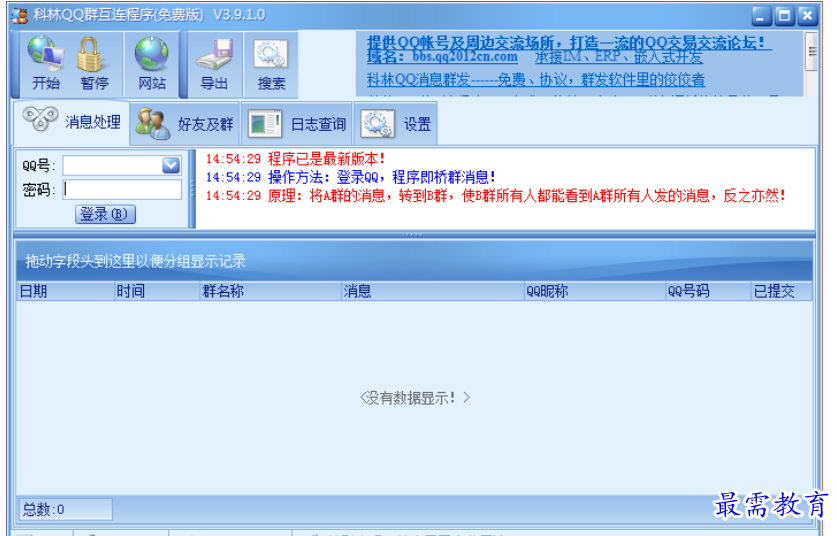
Task: Sort by the QQ昵称 column header
Action: click(x=595, y=291)
